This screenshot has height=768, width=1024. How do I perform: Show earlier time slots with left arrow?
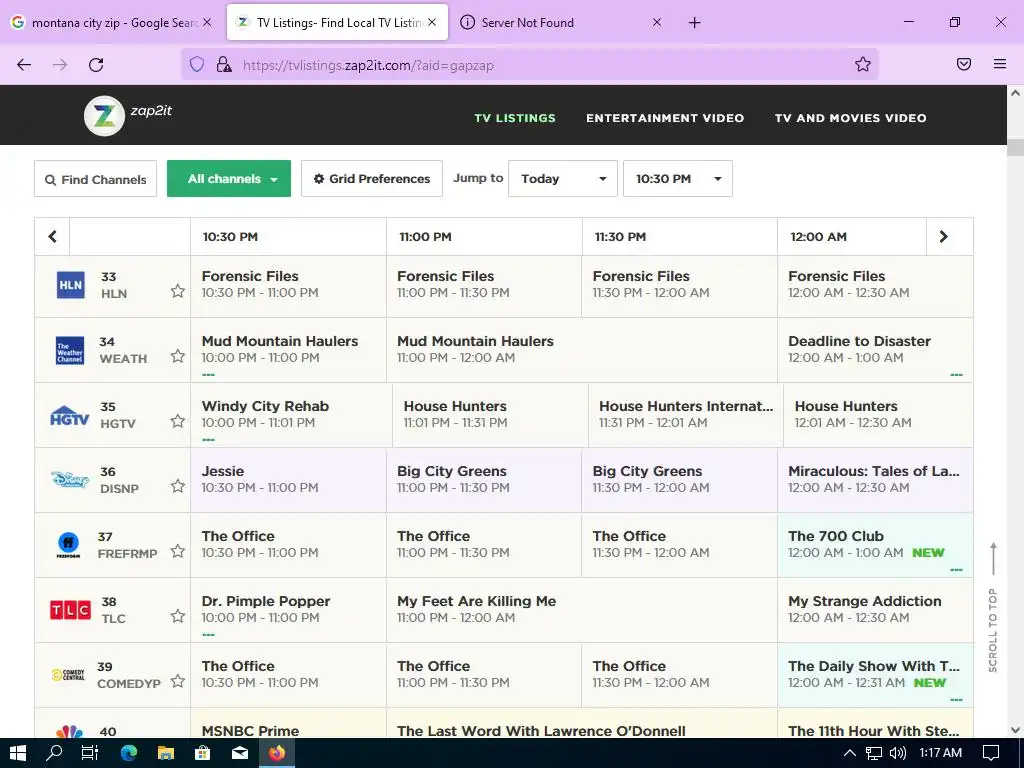(x=52, y=236)
